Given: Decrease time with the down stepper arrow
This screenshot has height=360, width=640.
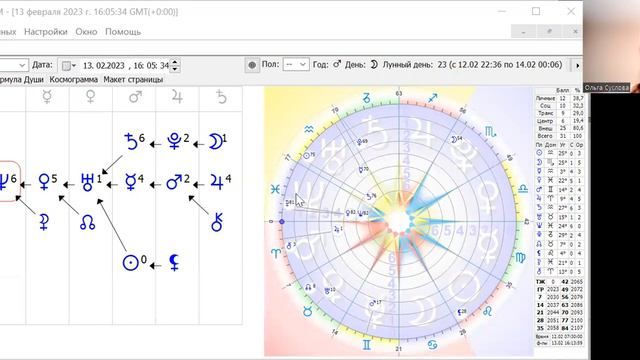Looking at the screenshot, I should click(x=175, y=69).
